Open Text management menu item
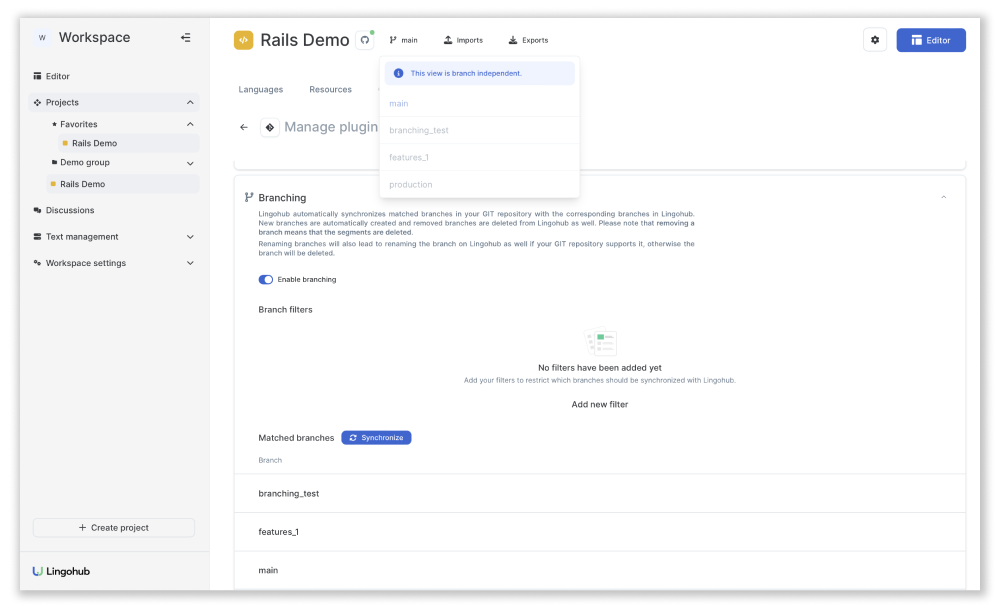Viewport: 1000px width, 608px height. coord(82,237)
